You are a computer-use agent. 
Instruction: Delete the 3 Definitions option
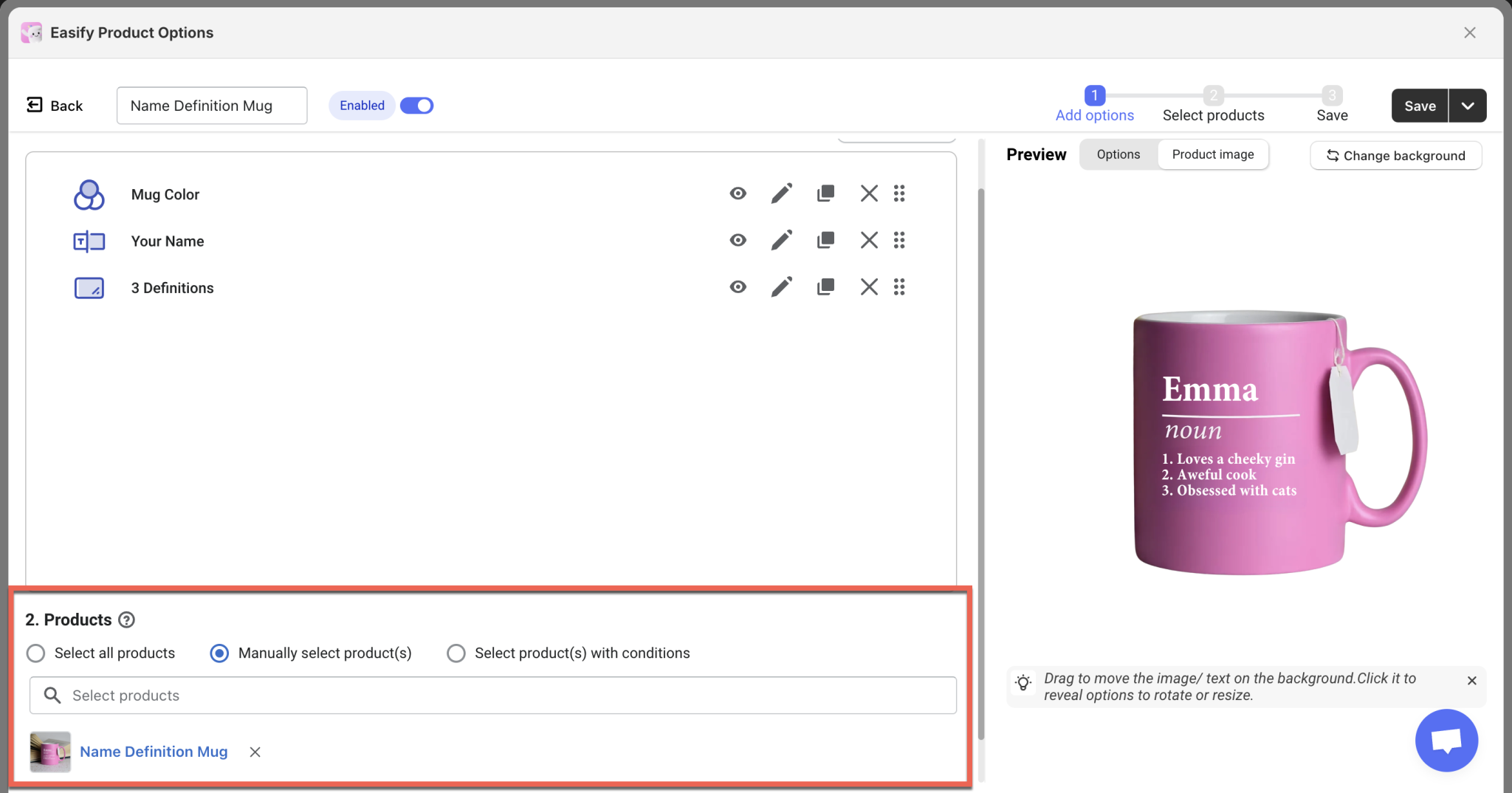869,287
